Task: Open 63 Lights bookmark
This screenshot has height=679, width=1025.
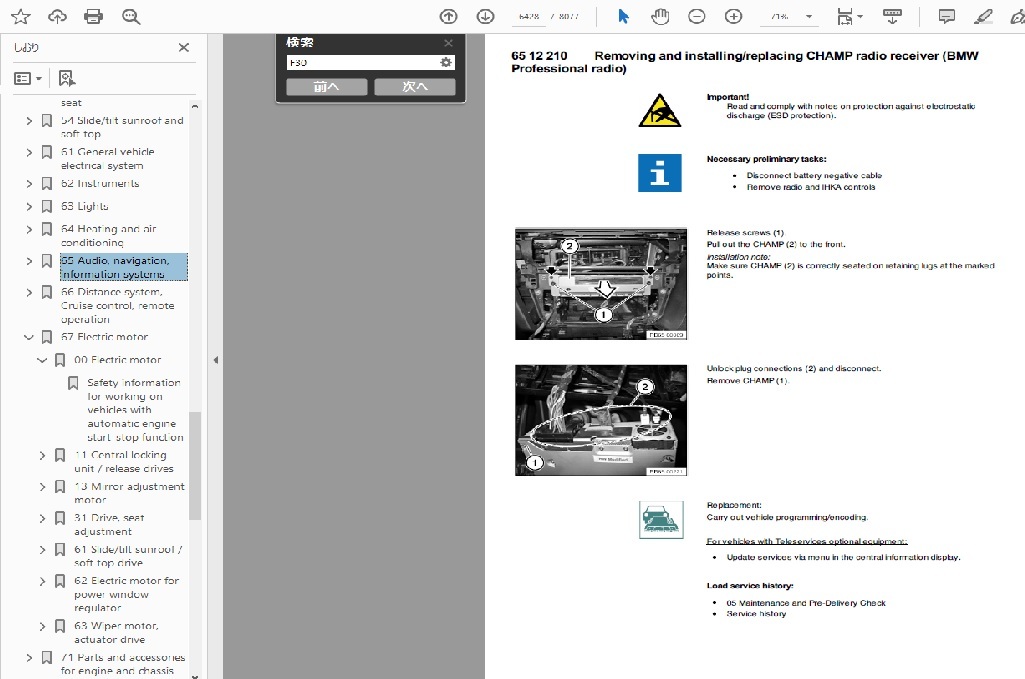Action: [85, 207]
